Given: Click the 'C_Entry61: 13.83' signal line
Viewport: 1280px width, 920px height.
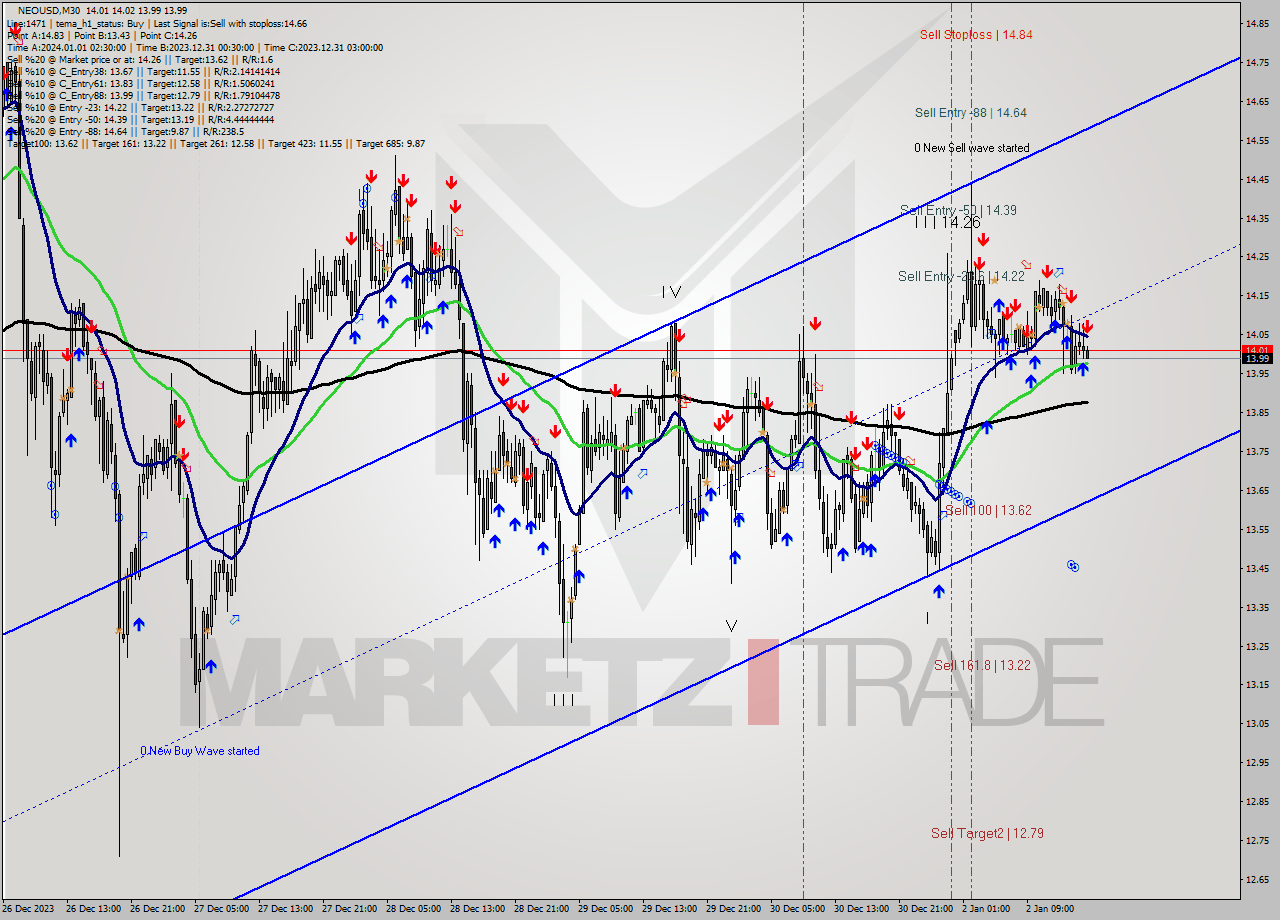Looking at the screenshot, I should click(140, 83).
